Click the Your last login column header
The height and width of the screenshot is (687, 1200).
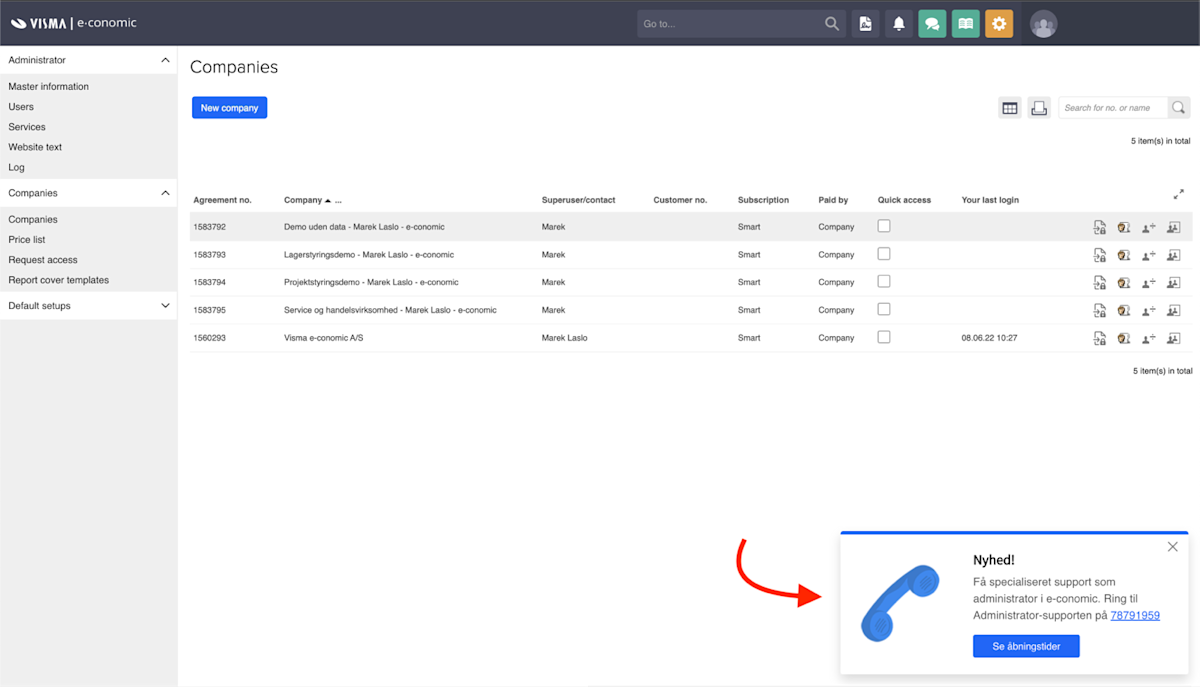990,200
